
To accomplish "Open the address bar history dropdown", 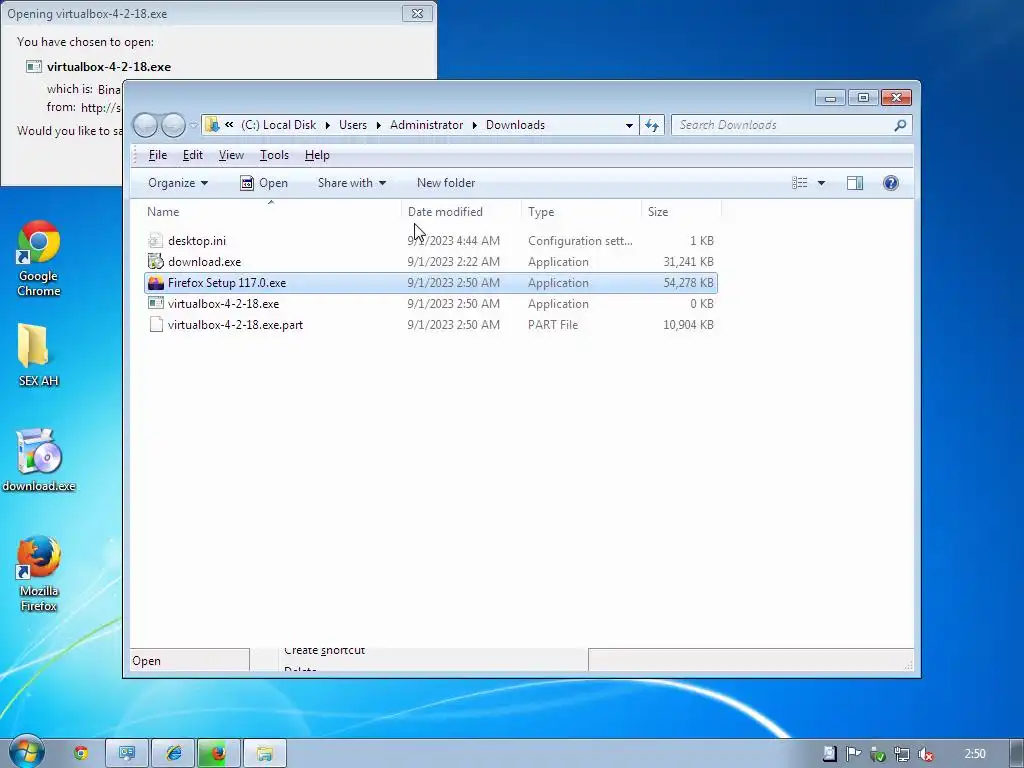I will (x=629, y=125).
